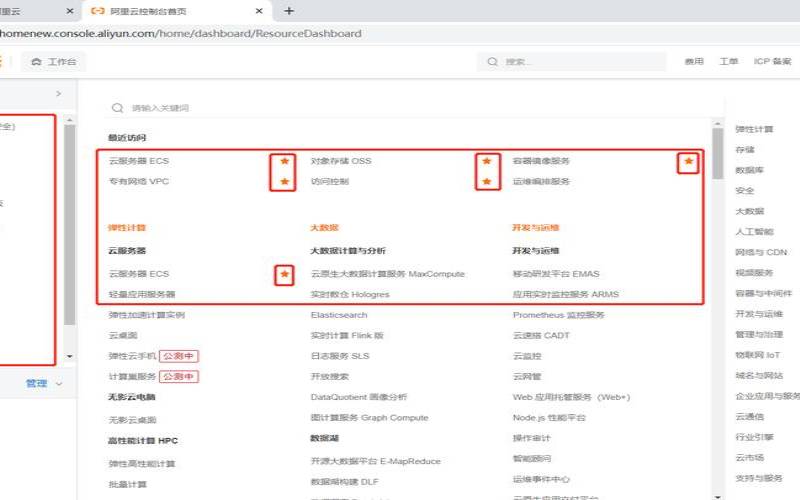Open a new browser tab with the plus button
The image size is (800, 500).
pos(289,11)
